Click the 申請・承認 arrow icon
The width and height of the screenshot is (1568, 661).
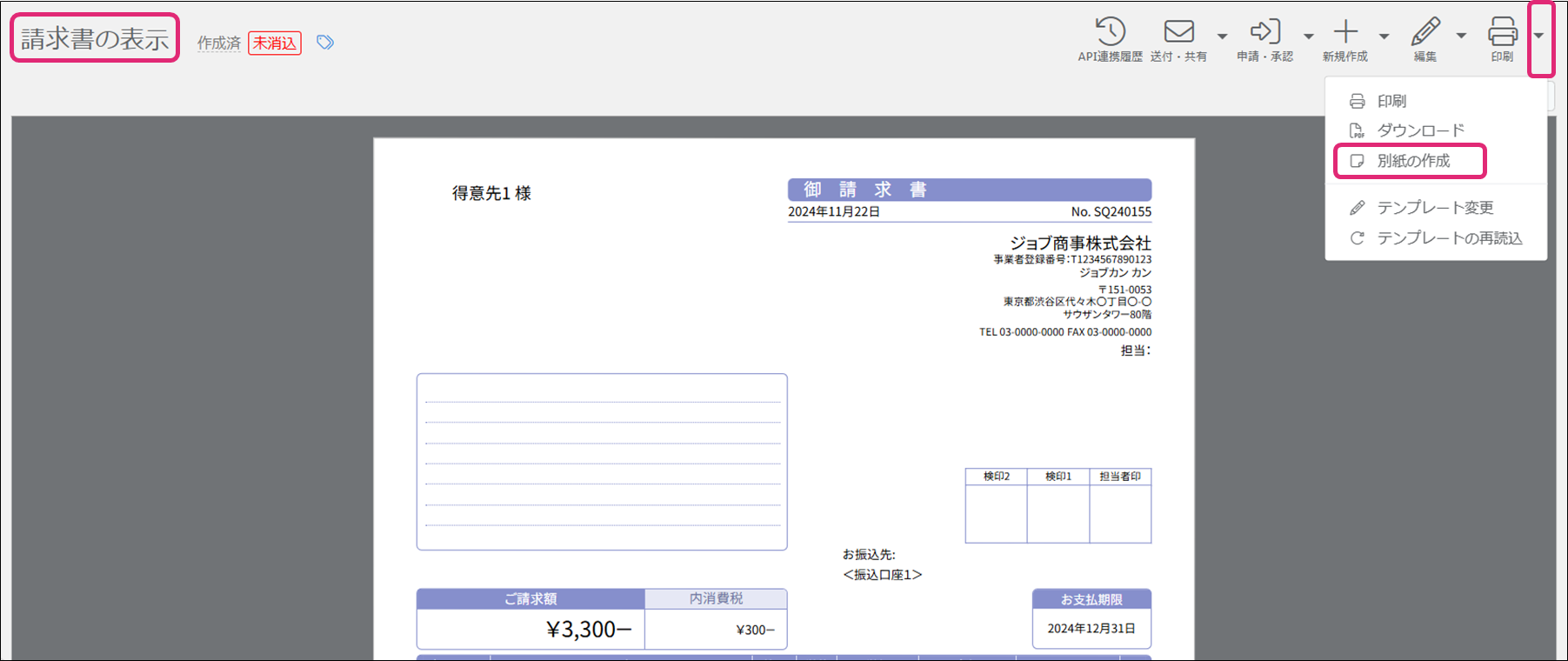click(1264, 32)
